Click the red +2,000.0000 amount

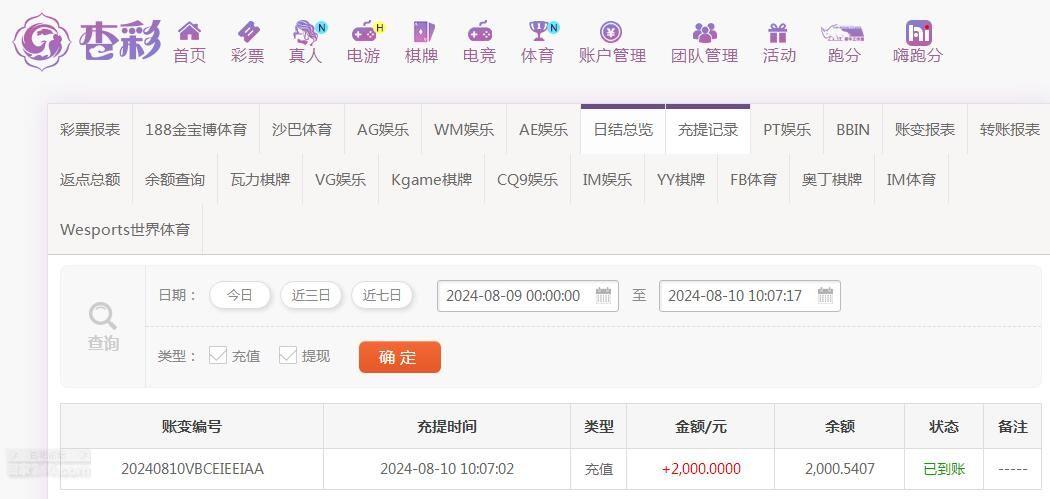click(701, 469)
